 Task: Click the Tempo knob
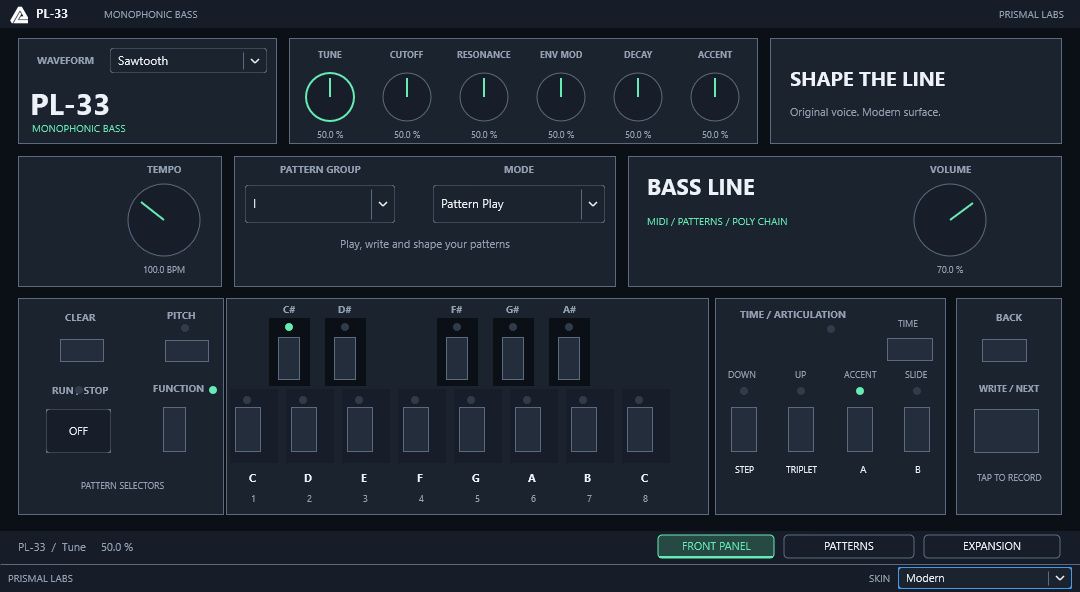(164, 220)
